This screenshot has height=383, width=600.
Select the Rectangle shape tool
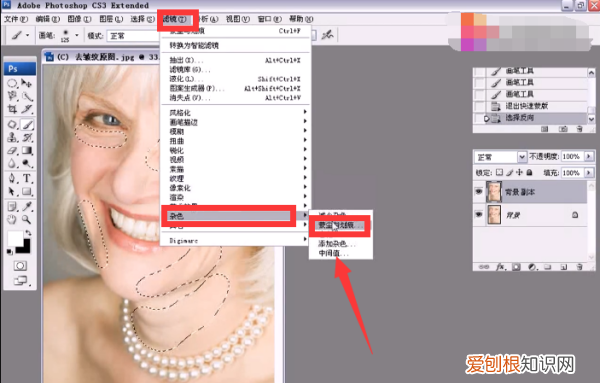[x=26, y=191]
